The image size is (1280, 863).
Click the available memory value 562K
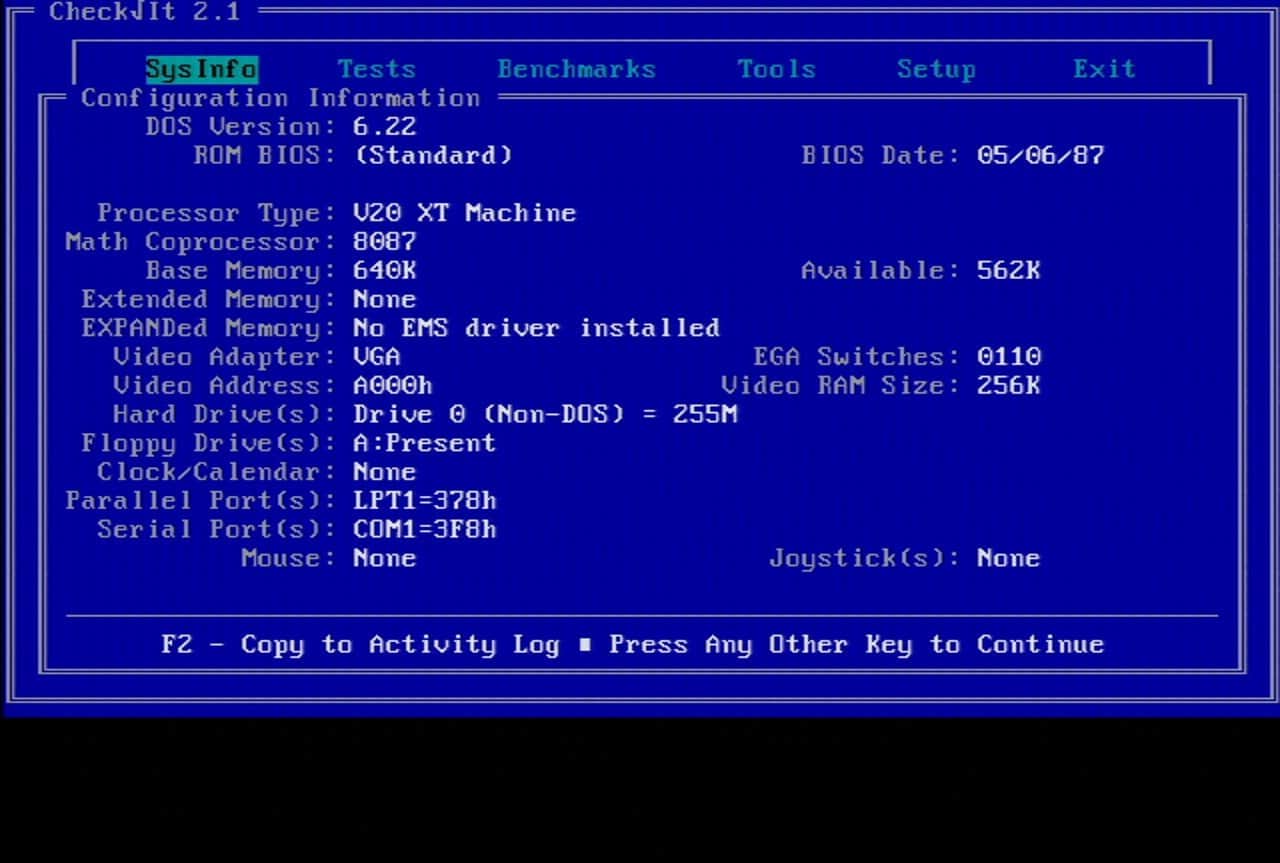pos(1008,271)
